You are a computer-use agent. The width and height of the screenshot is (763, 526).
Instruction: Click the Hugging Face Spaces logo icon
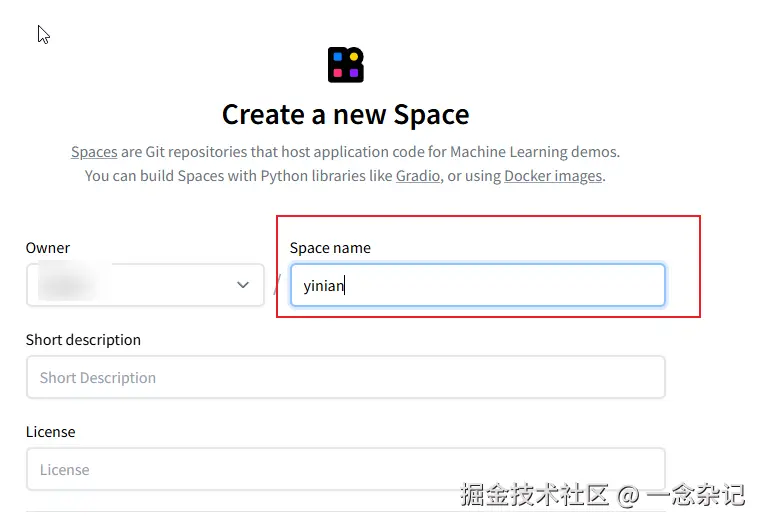[346, 65]
